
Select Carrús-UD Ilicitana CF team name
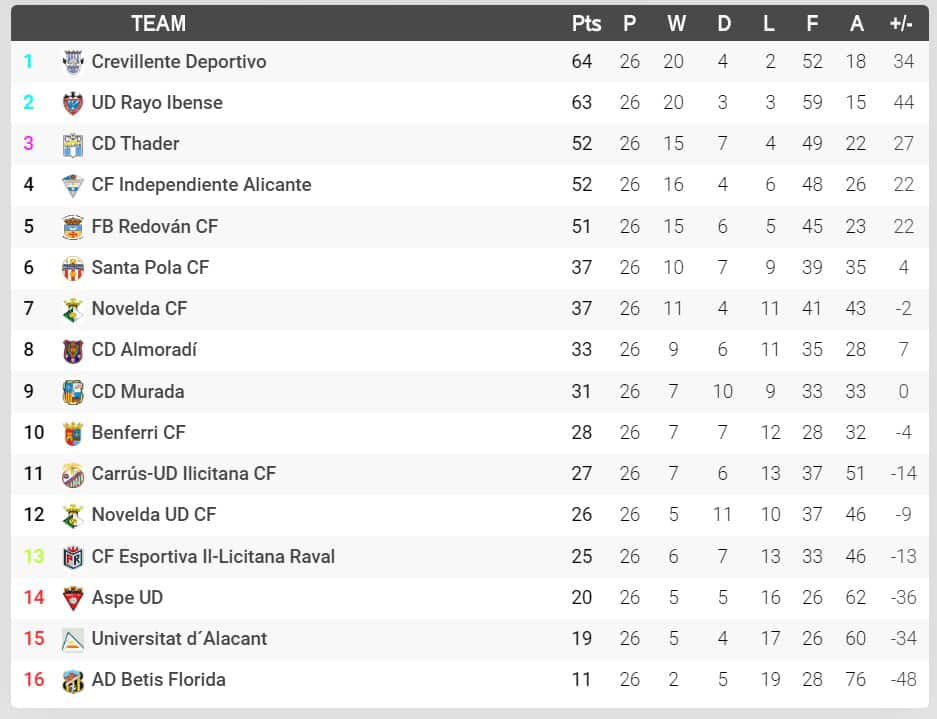(183, 474)
